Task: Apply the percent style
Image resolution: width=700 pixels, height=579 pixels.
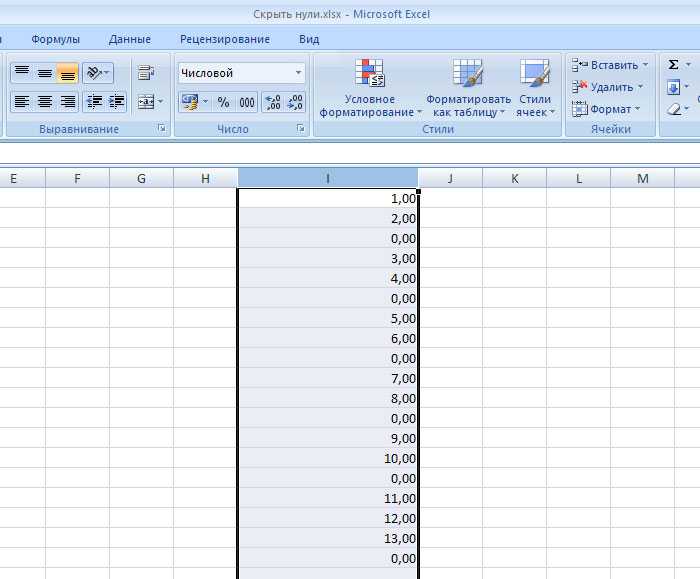Action: (223, 102)
